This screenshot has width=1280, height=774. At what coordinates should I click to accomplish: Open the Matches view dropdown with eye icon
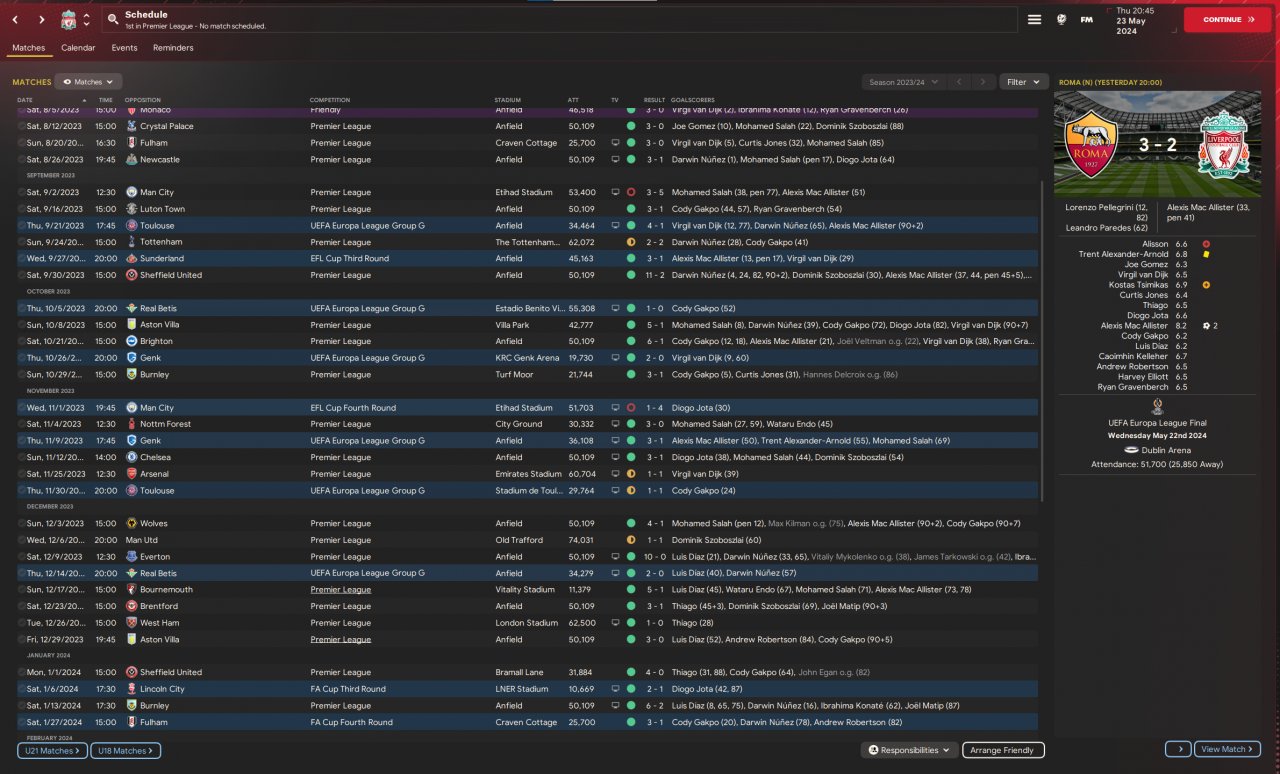pos(89,82)
